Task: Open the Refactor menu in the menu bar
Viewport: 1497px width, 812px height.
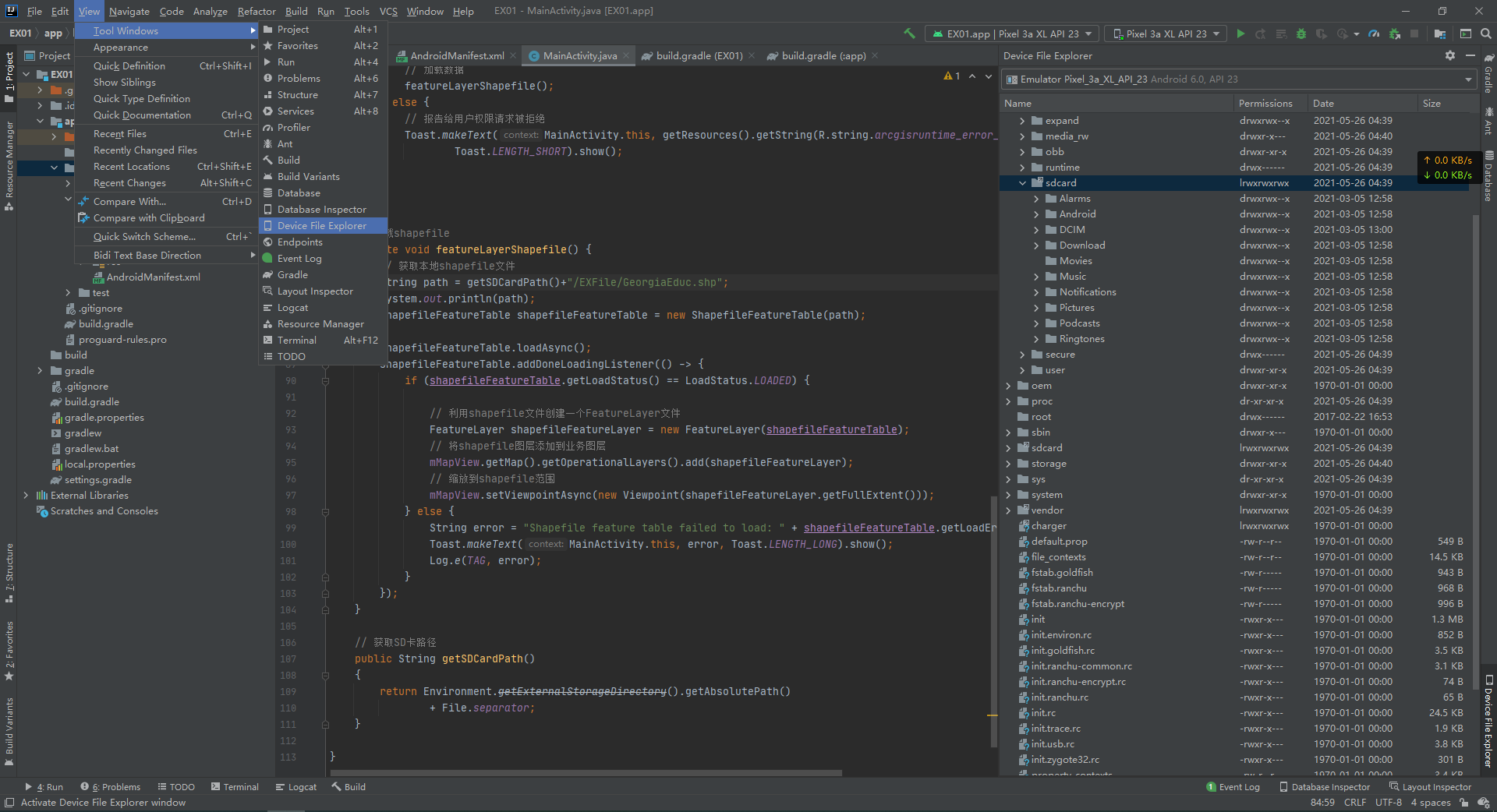Action: (x=257, y=11)
